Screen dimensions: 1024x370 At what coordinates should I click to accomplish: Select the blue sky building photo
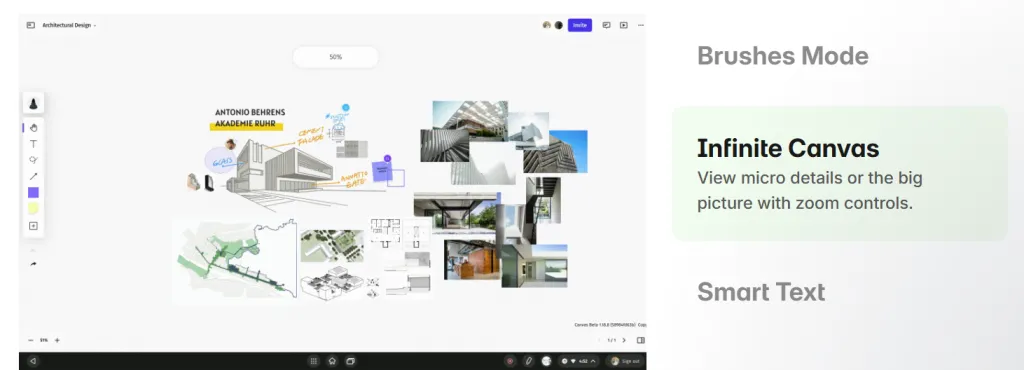(x=556, y=151)
